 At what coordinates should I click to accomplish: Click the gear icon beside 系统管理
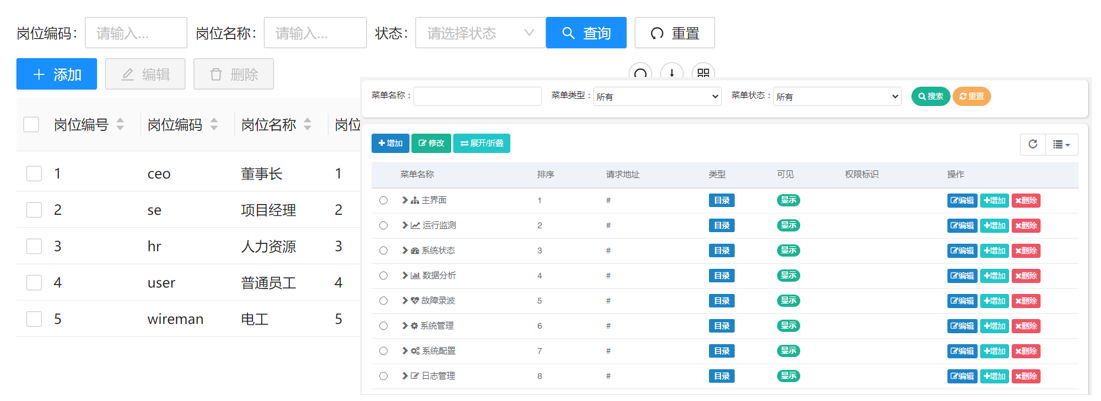pos(415,326)
